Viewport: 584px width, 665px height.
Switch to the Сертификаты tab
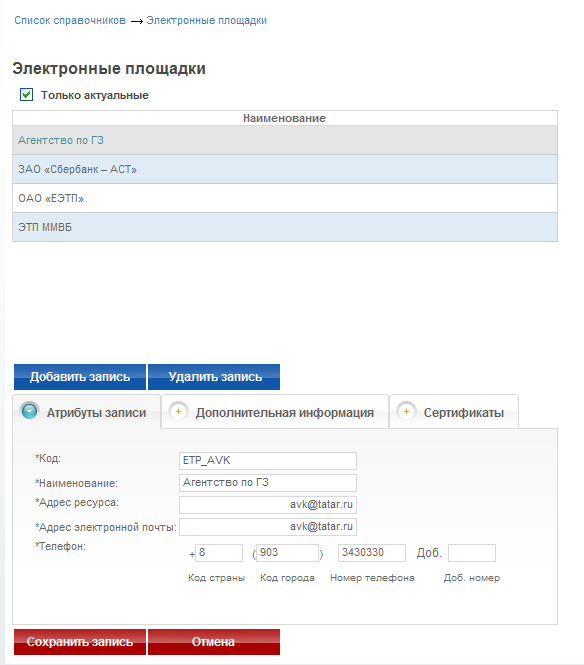[x=454, y=412]
